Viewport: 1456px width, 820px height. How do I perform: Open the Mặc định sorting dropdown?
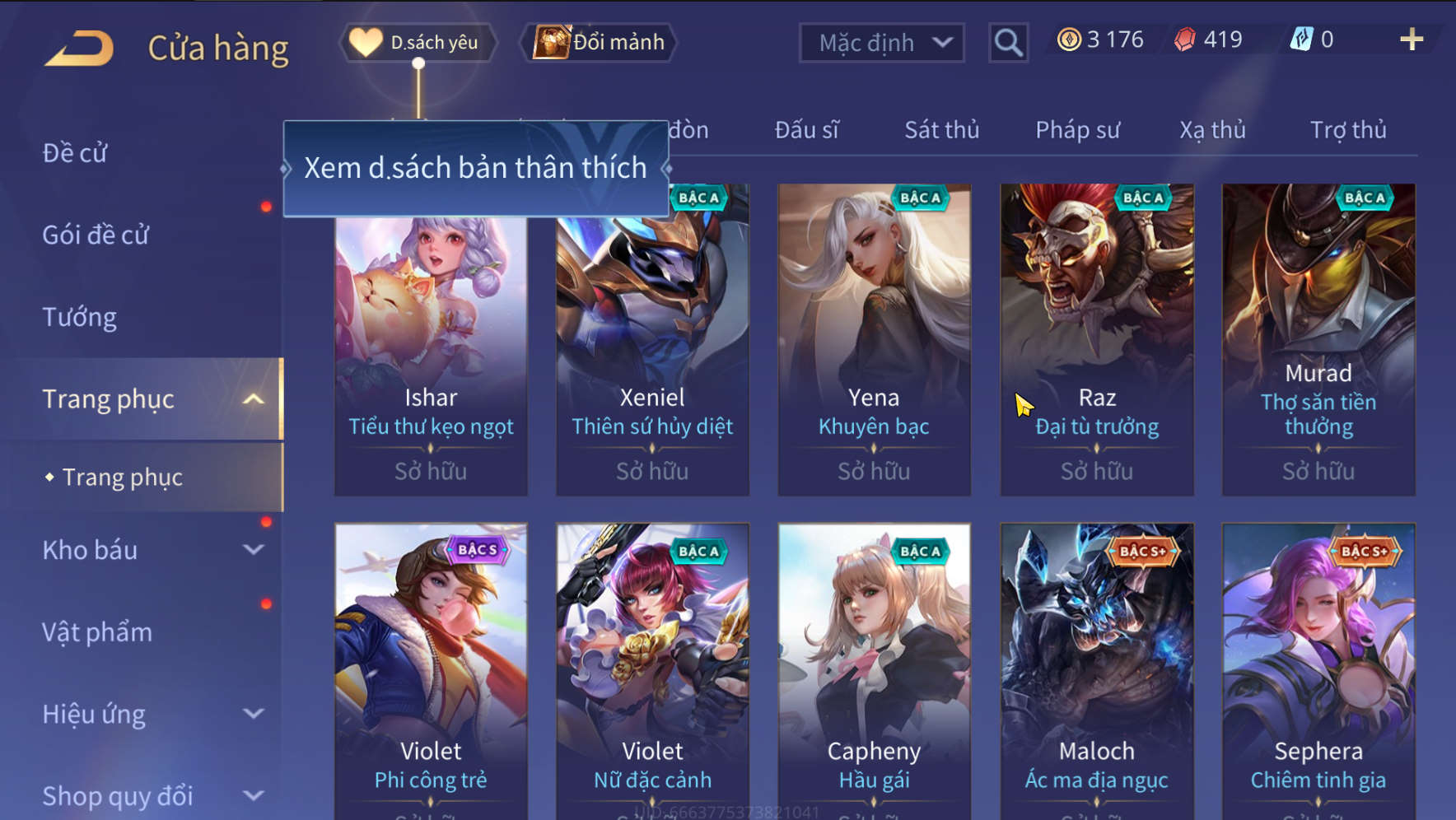click(x=882, y=43)
